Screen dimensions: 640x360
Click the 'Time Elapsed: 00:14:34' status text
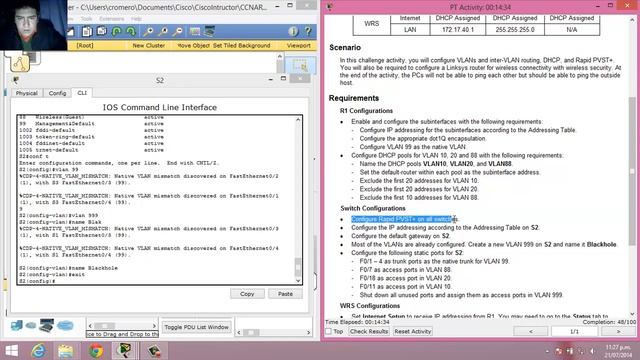point(357,322)
